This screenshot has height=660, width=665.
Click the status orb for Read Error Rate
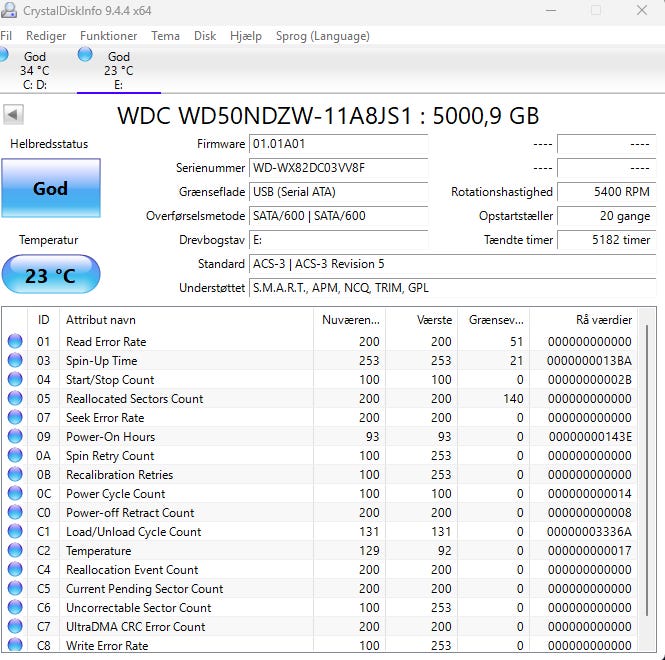(x=15, y=341)
